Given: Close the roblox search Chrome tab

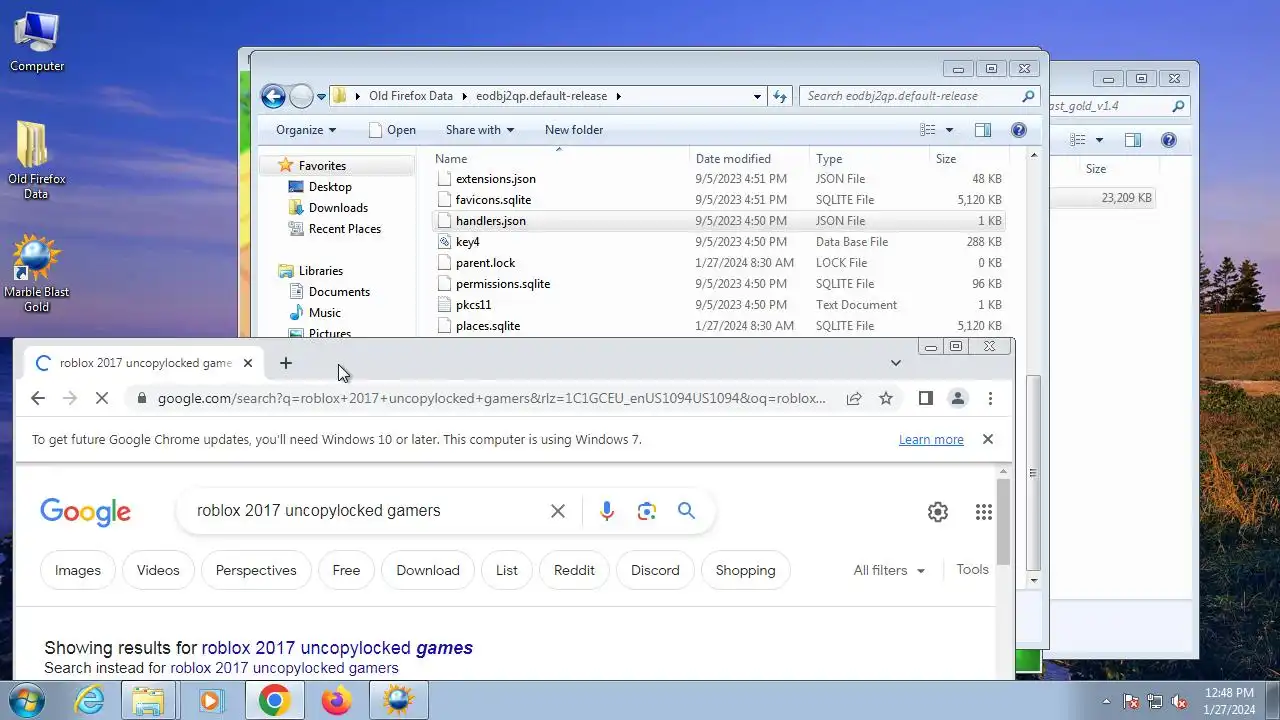Looking at the screenshot, I should [247, 363].
